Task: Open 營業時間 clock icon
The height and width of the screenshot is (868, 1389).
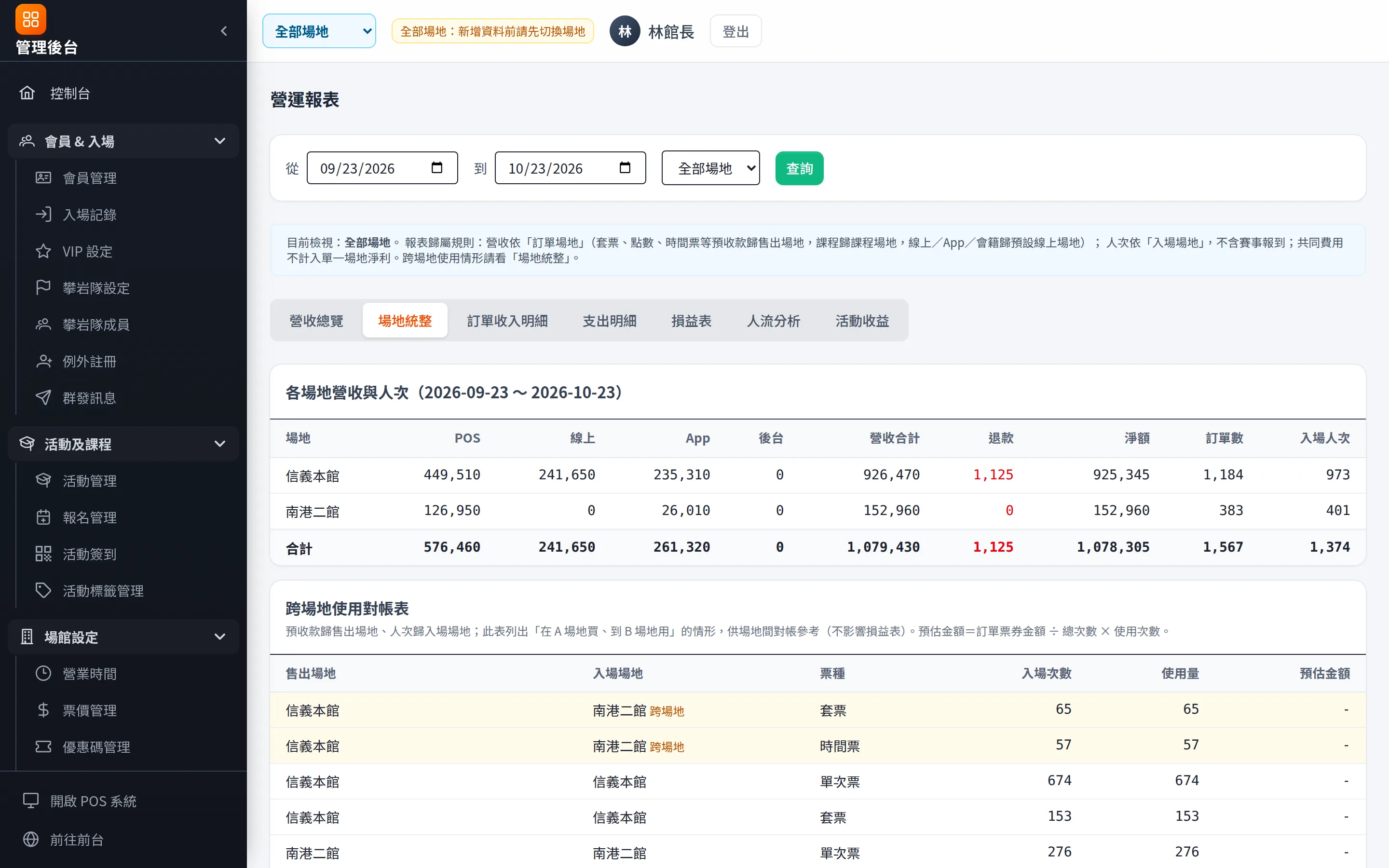Action: [43, 673]
